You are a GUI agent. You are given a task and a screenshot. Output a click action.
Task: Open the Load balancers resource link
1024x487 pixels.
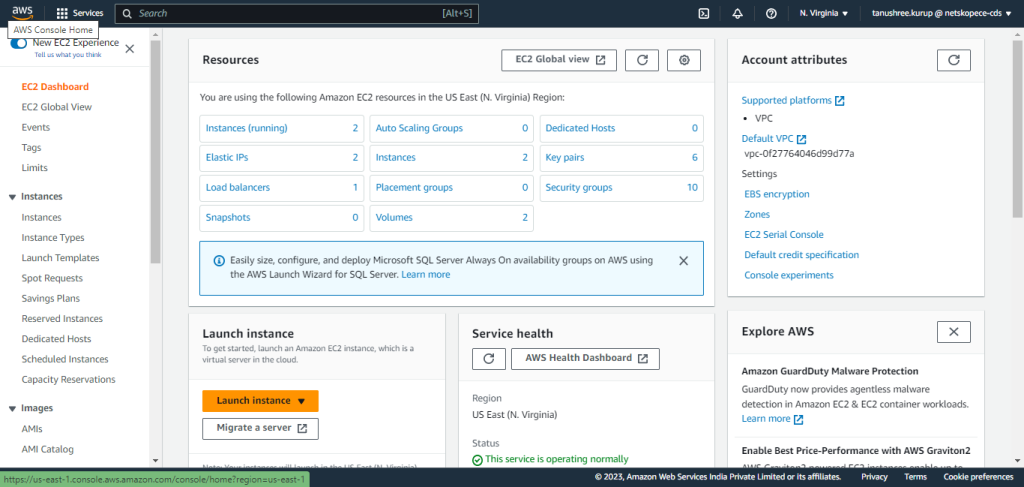coord(238,187)
